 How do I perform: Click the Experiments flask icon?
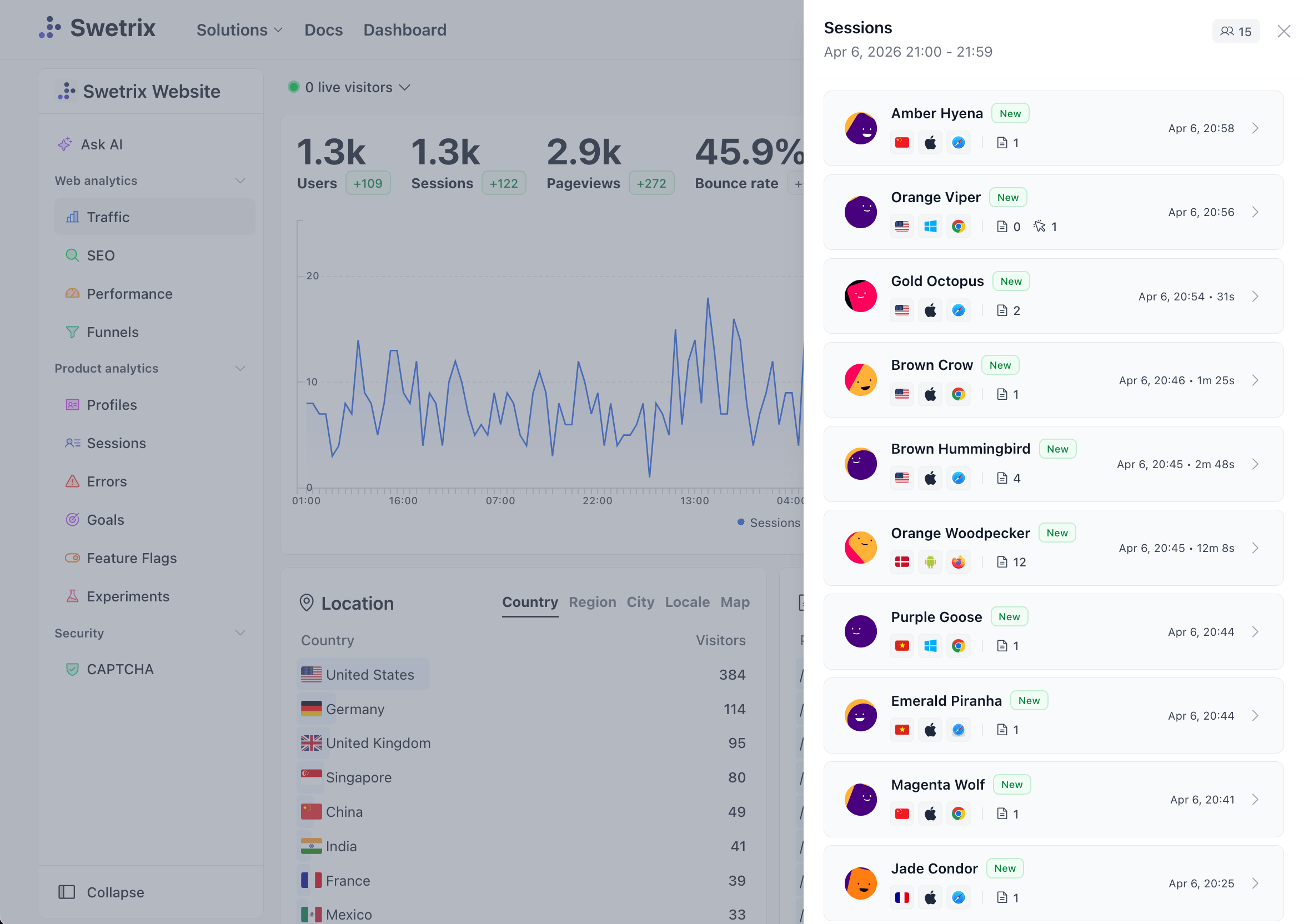(x=72, y=596)
